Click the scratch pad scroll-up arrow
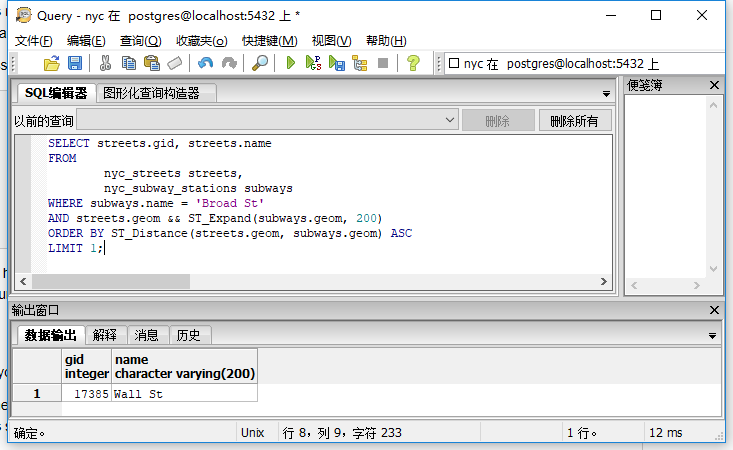The width and height of the screenshot is (733, 450). (713, 106)
